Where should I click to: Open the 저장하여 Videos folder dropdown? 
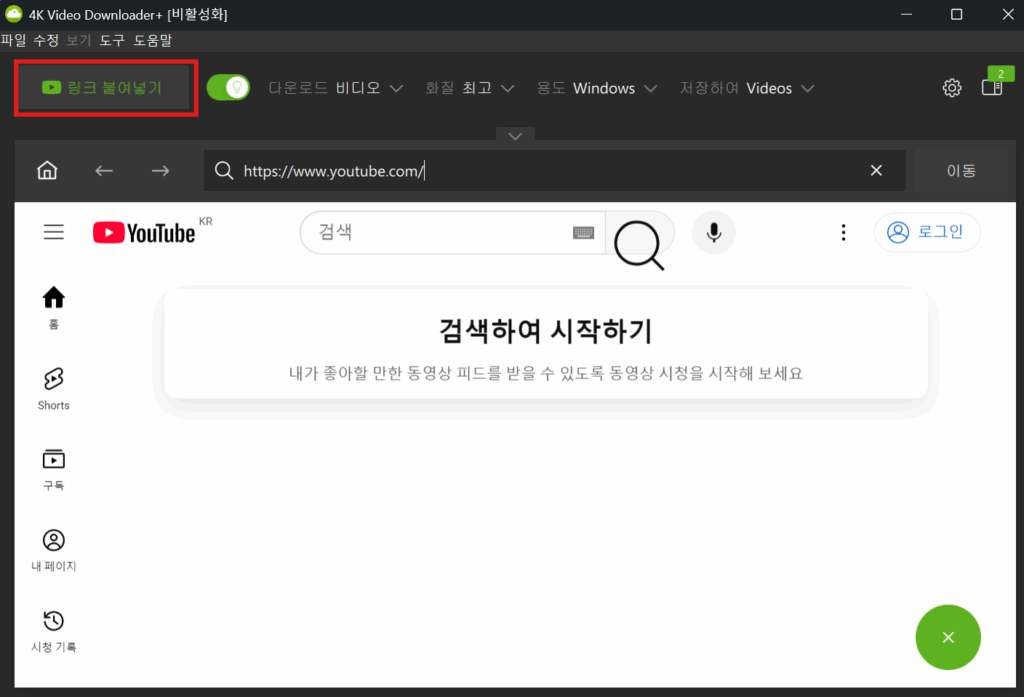point(746,88)
